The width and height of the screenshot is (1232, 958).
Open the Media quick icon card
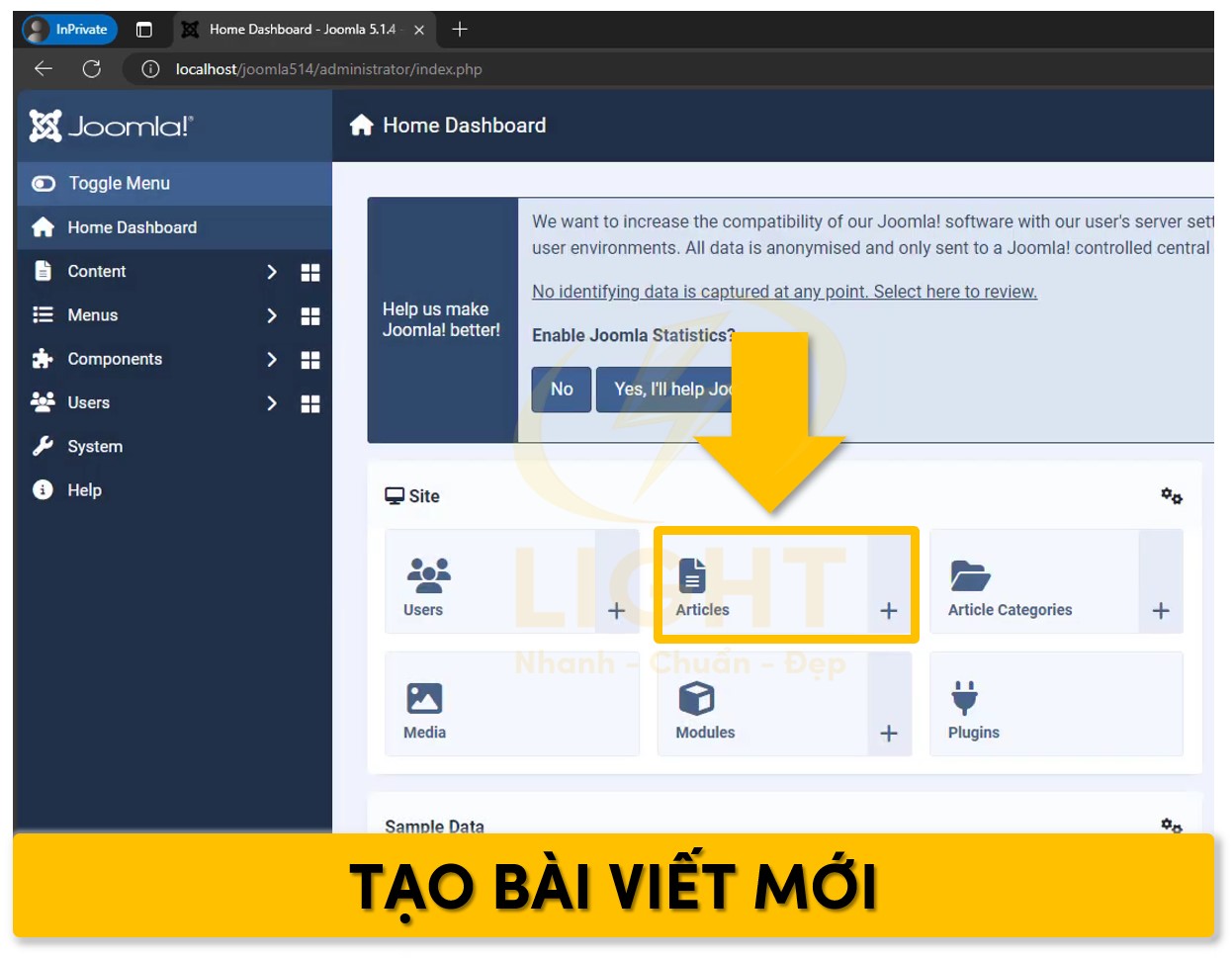(512, 704)
